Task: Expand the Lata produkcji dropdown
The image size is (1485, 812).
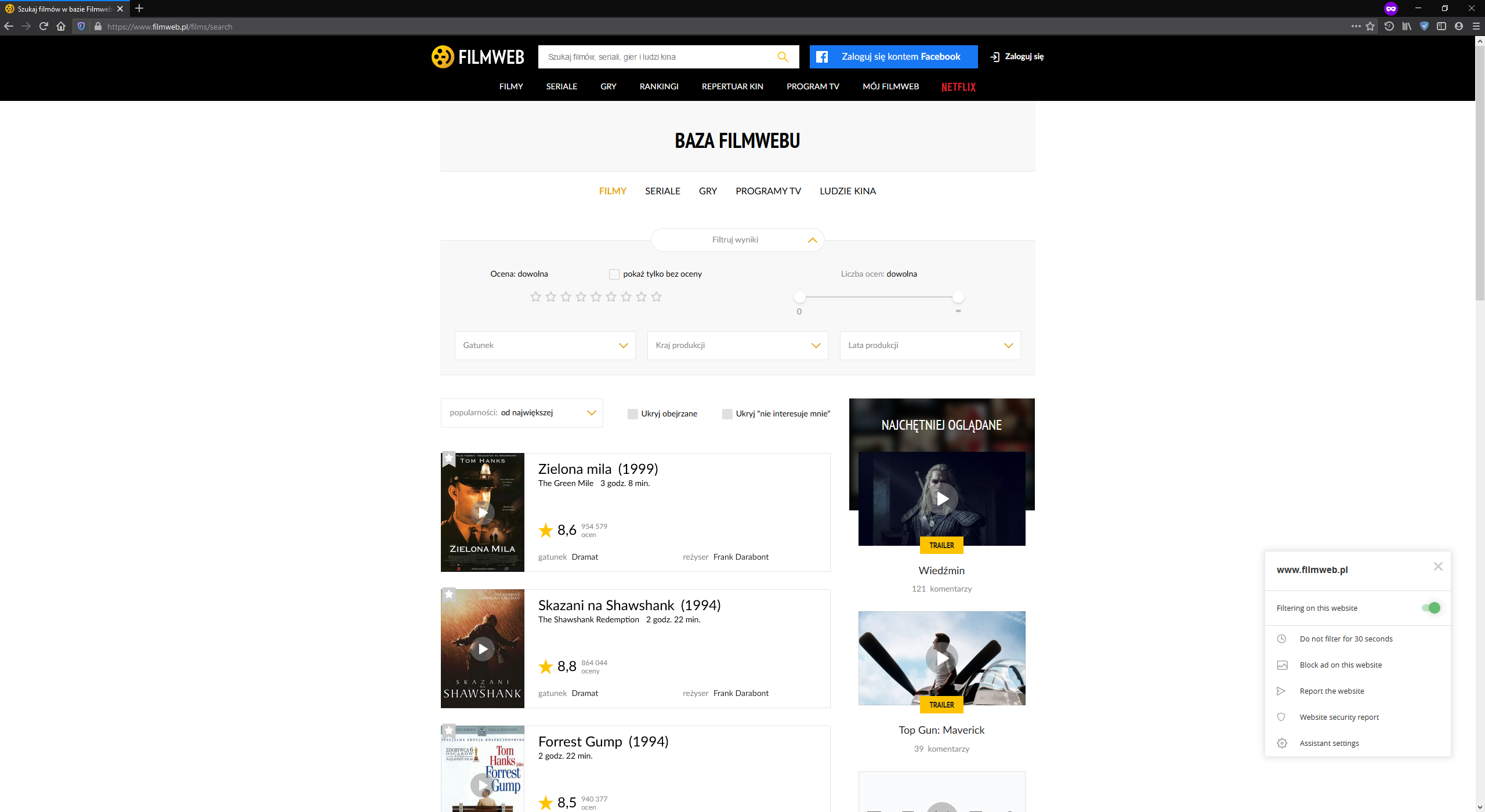Action: pos(930,346)
